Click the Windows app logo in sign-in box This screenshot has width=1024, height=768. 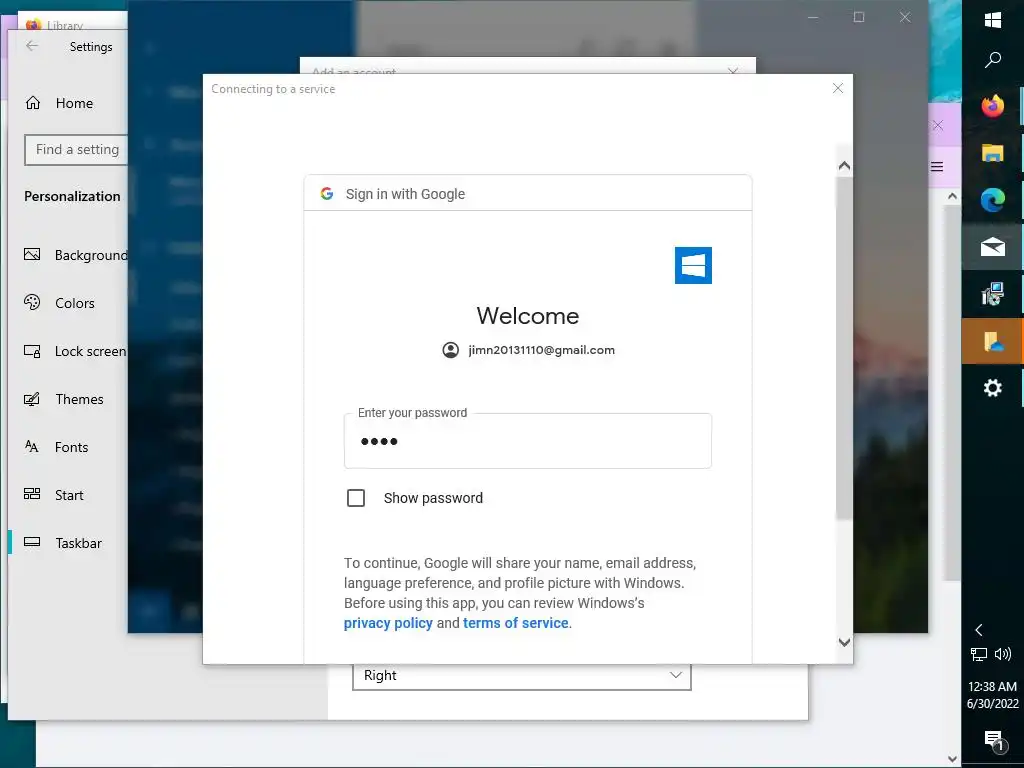click(x=693, y=265)
